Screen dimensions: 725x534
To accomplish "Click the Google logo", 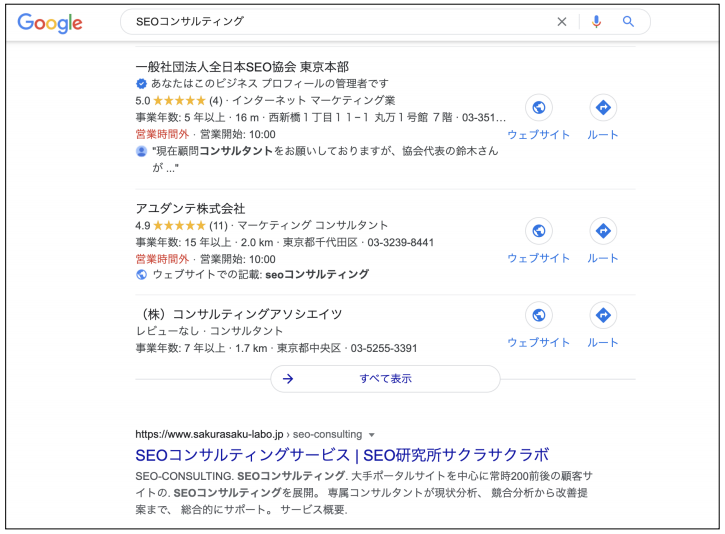I will 50,23.
